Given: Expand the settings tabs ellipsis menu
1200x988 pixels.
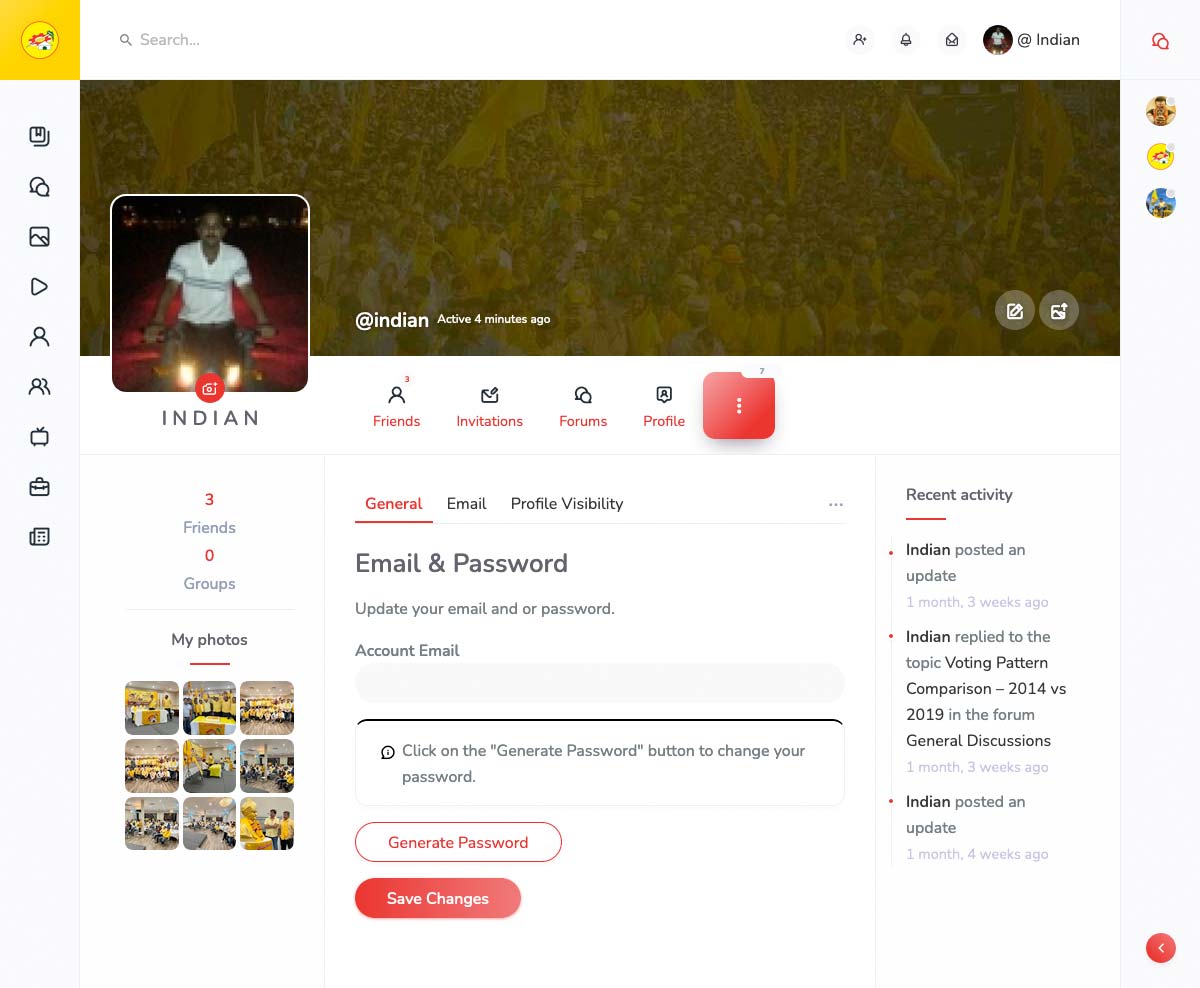Looking at the screenshot, I should [836, 505].
